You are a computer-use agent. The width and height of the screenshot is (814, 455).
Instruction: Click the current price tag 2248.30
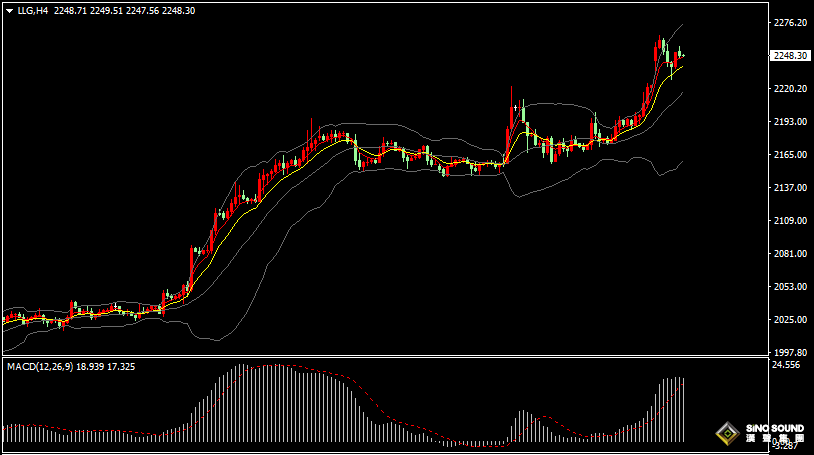pyautogui.click(x=790, y=56)
